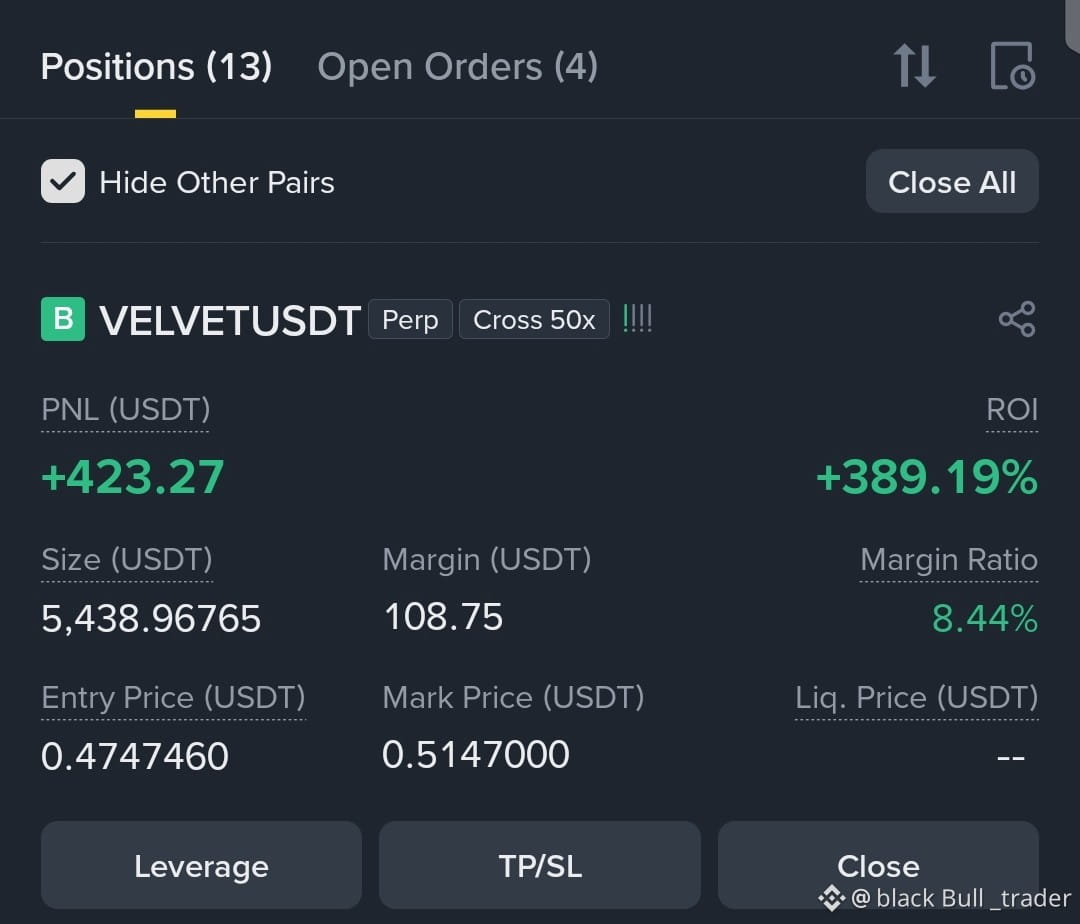Viewport: 1080px width, 924px height.
Task: Switch to Open Orders (4) tab
Action: pos(457,67)
